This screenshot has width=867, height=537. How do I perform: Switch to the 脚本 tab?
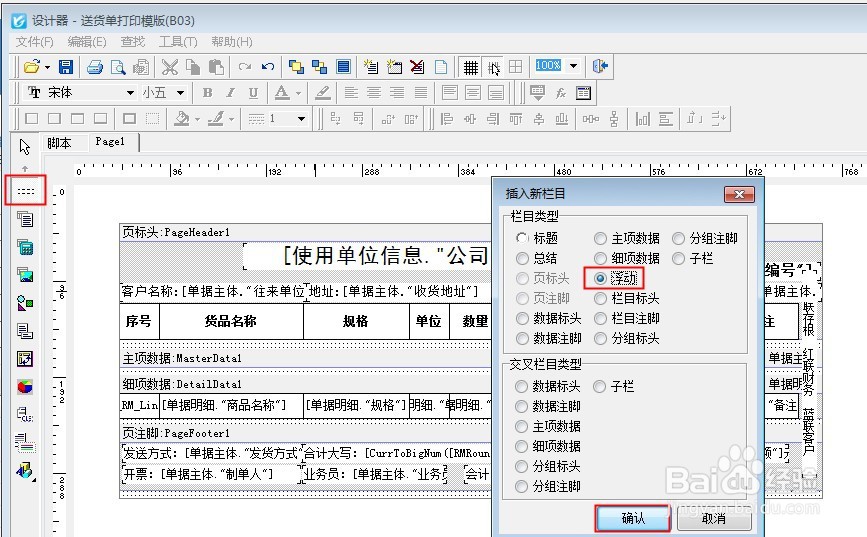pos(59,143)
